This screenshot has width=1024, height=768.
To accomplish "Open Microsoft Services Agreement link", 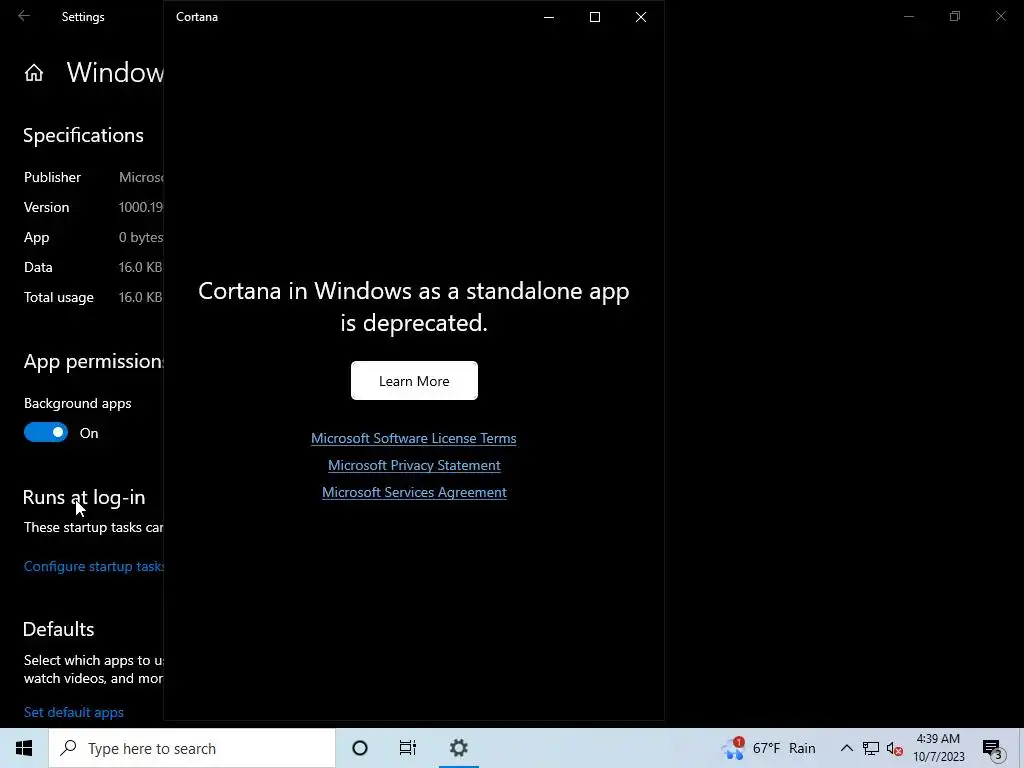I will pyautogui.click(x=414, y=492).
